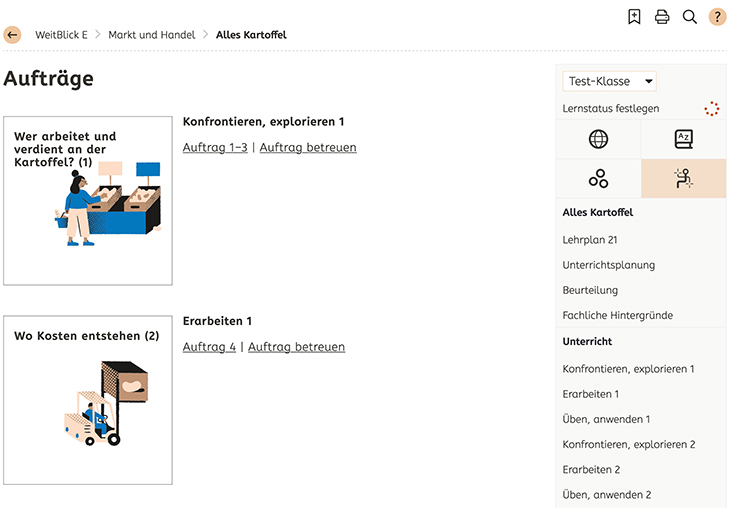Open the Auftrag 1–3 link

point(215,147)
